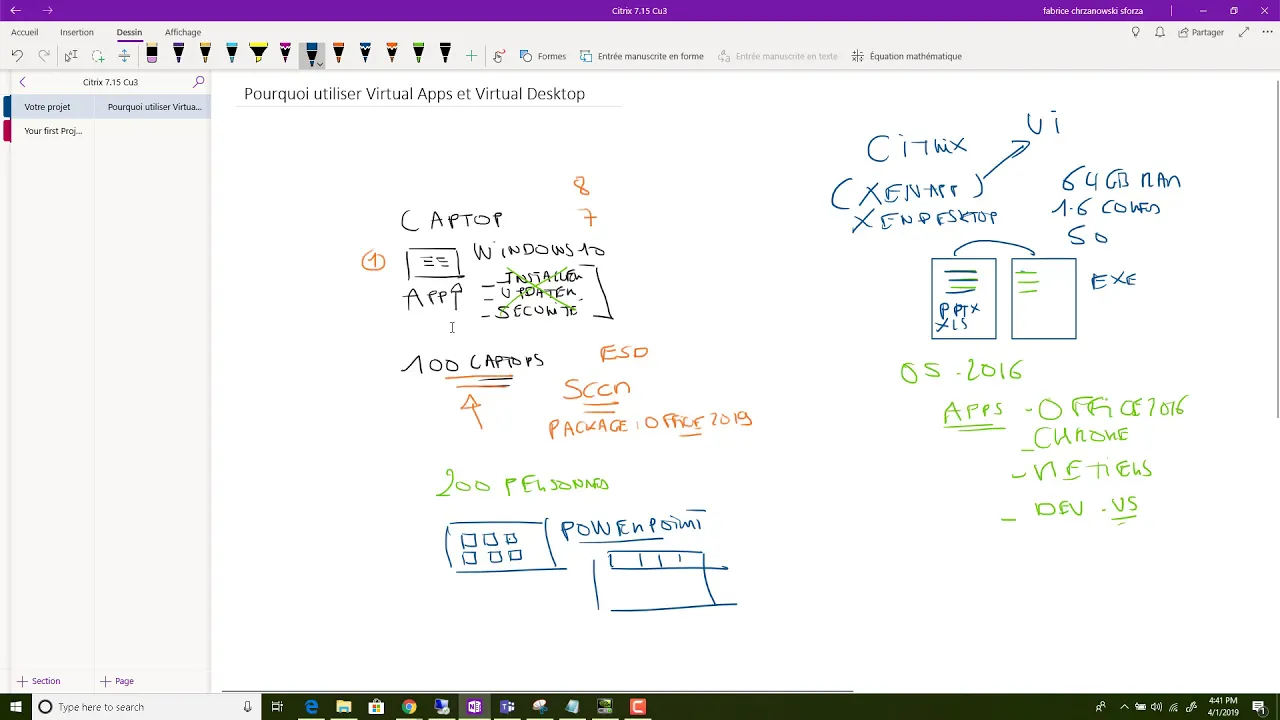The height and width of the screenshot is (720, 1280).
Task: Show hidden system tray icons
Action: point(1124,707)
